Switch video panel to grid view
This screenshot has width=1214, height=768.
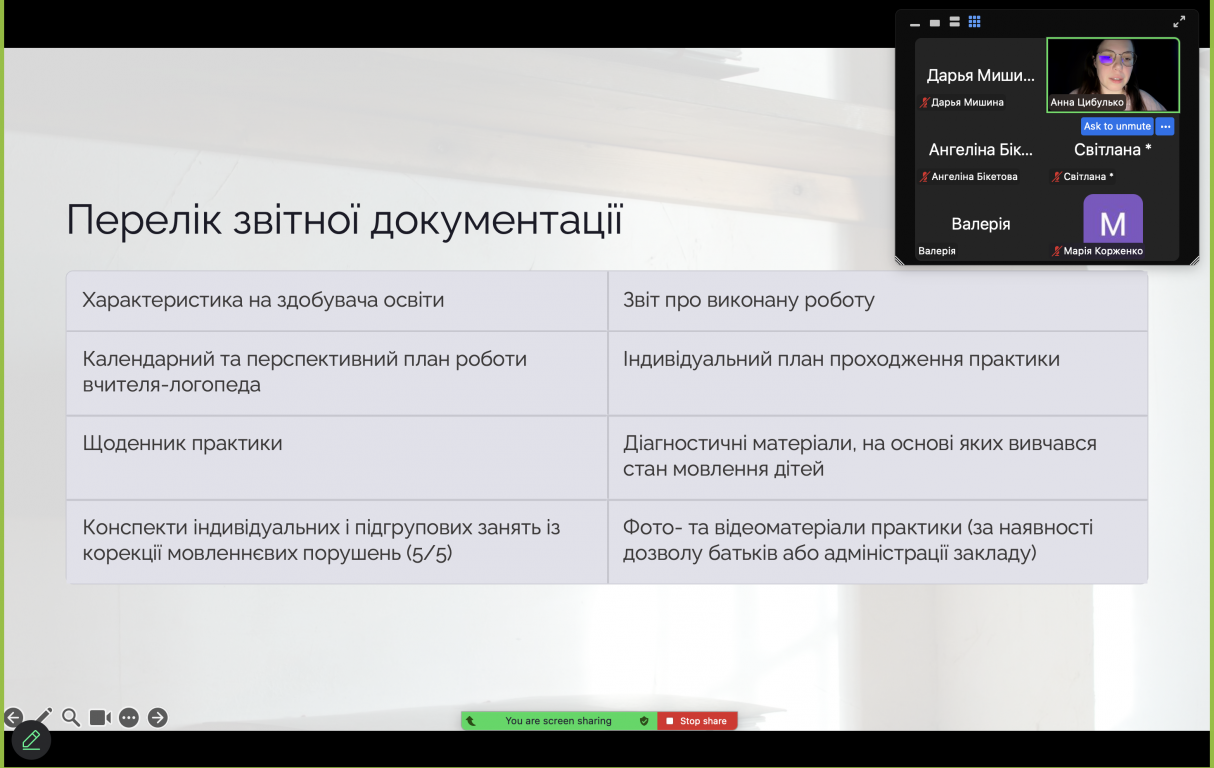coord(975,22)
